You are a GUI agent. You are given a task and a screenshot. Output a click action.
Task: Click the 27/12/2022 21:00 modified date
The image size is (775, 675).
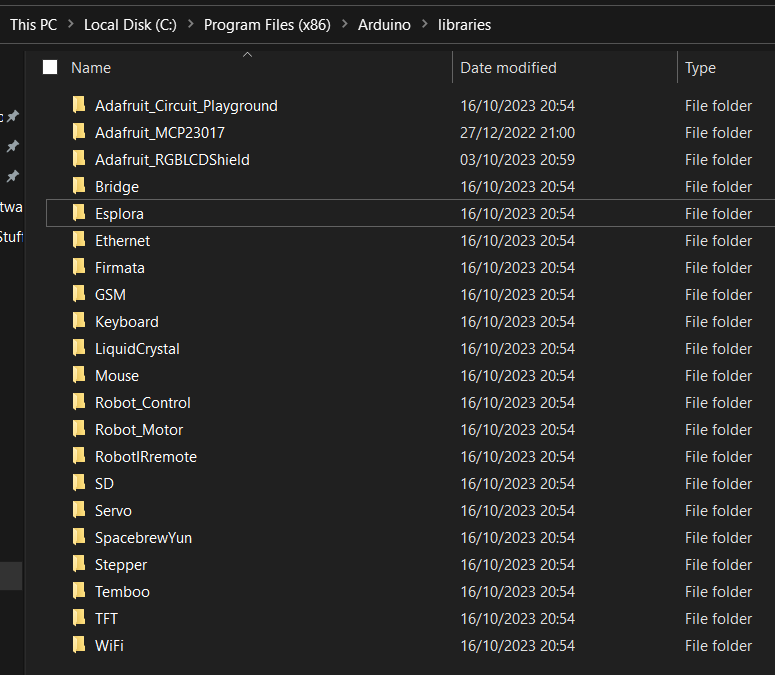click(517, 132)
